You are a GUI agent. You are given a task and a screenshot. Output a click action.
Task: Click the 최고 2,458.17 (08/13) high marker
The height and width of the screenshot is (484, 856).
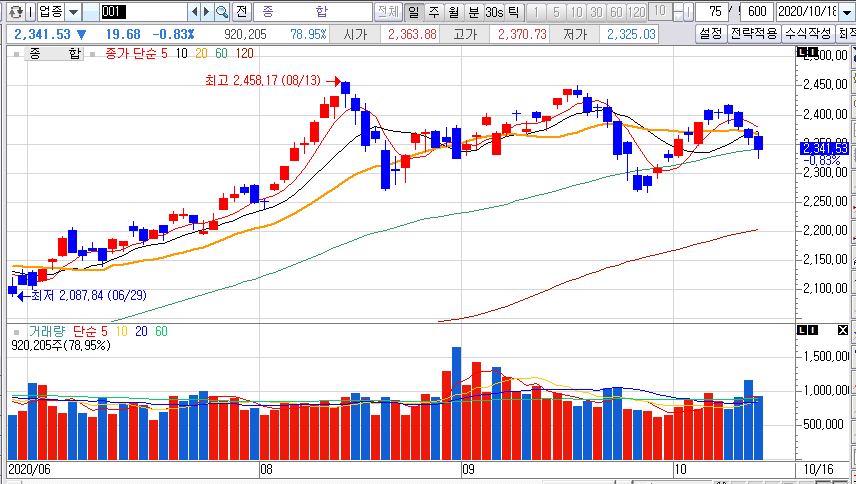(272, 81)
